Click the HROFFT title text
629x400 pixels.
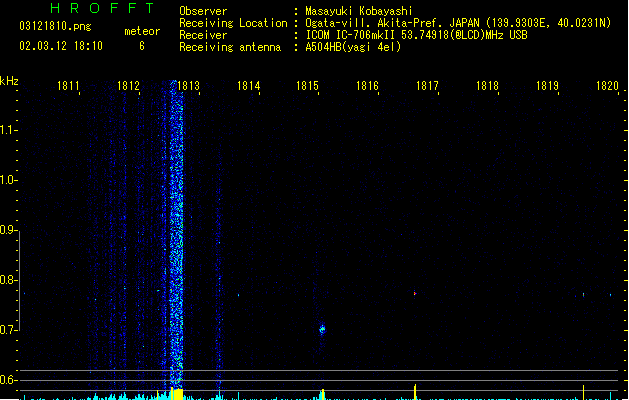pyautogui.click(x=103, y=8)
